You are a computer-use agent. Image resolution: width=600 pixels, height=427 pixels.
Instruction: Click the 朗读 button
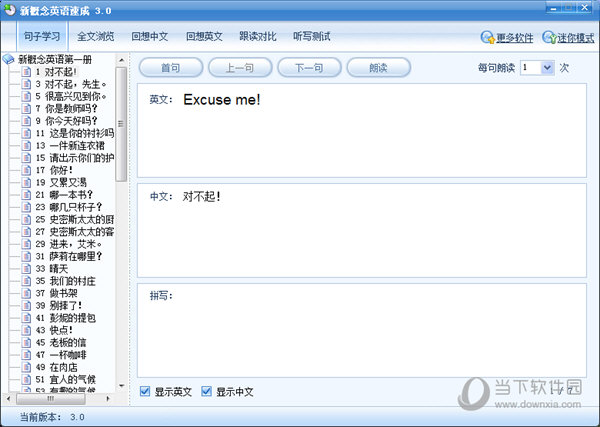(378, 68)
